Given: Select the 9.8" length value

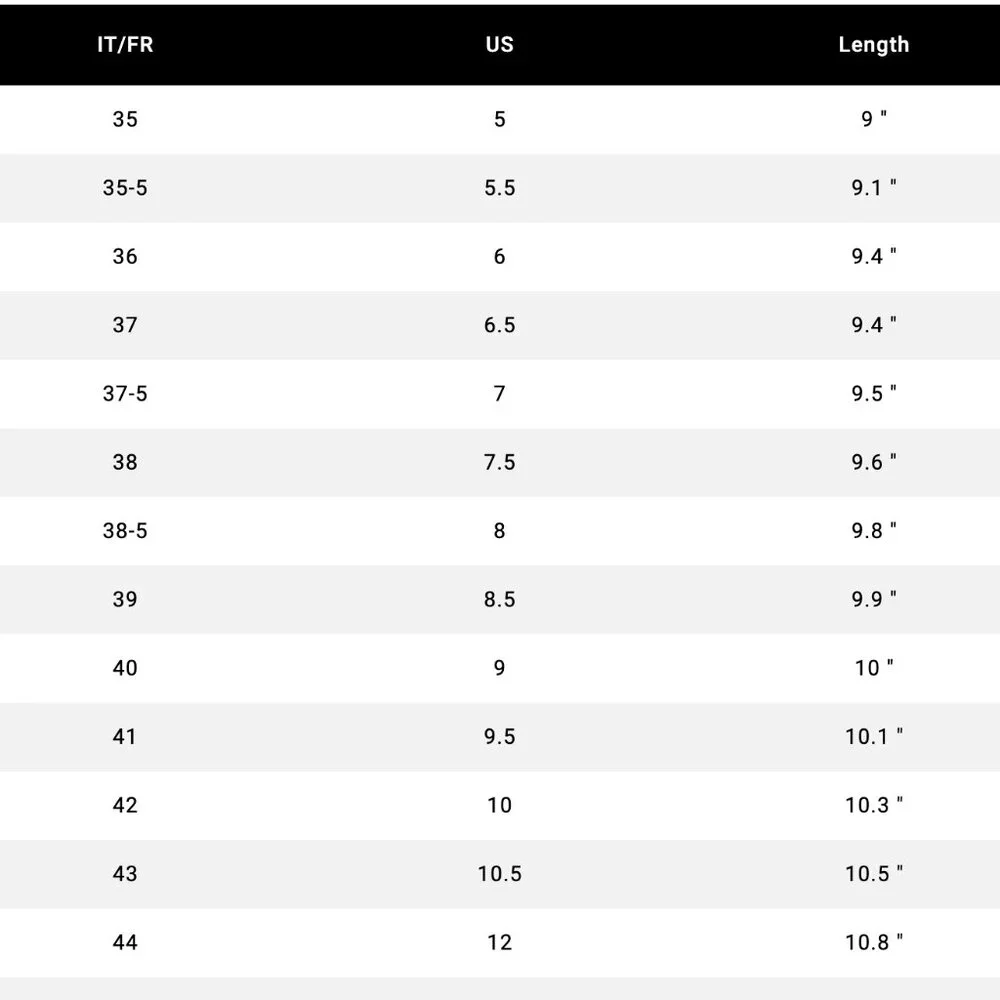Looking at the screenshot, I should point(873,531).
